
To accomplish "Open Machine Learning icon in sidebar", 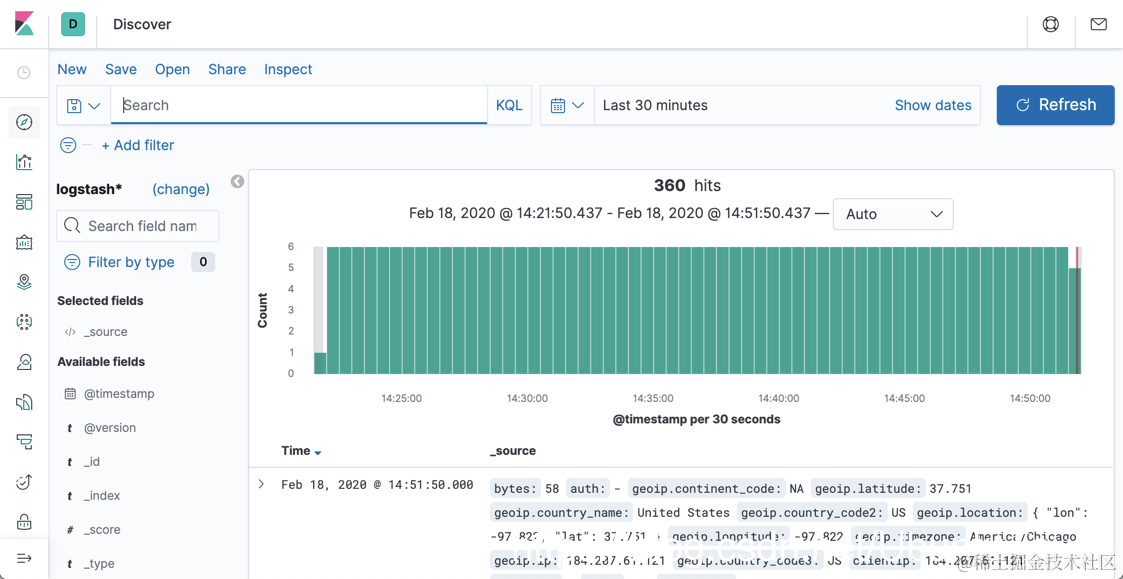I will point(24,322).
